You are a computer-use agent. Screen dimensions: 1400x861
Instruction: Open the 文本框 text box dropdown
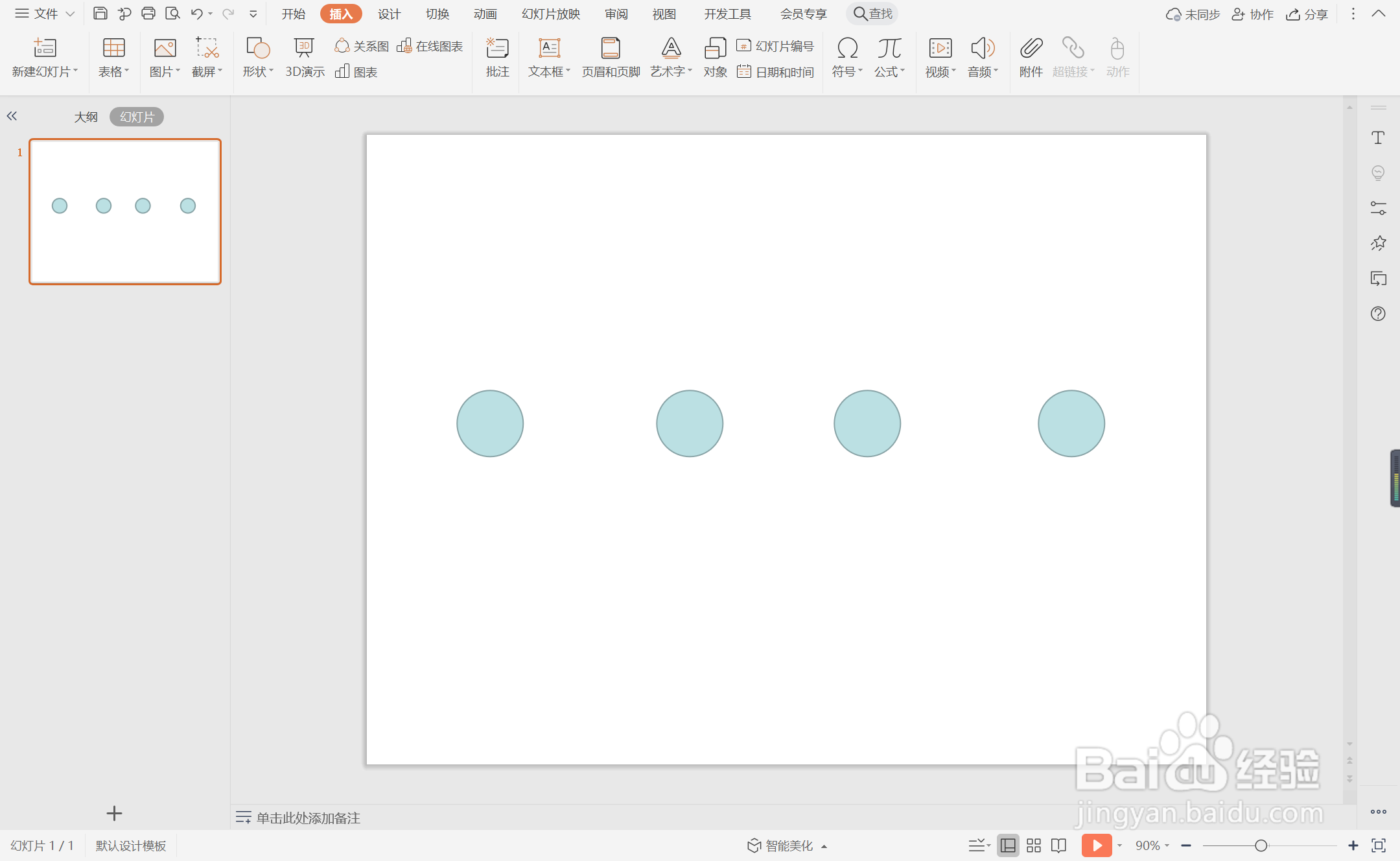coord(549,71)
